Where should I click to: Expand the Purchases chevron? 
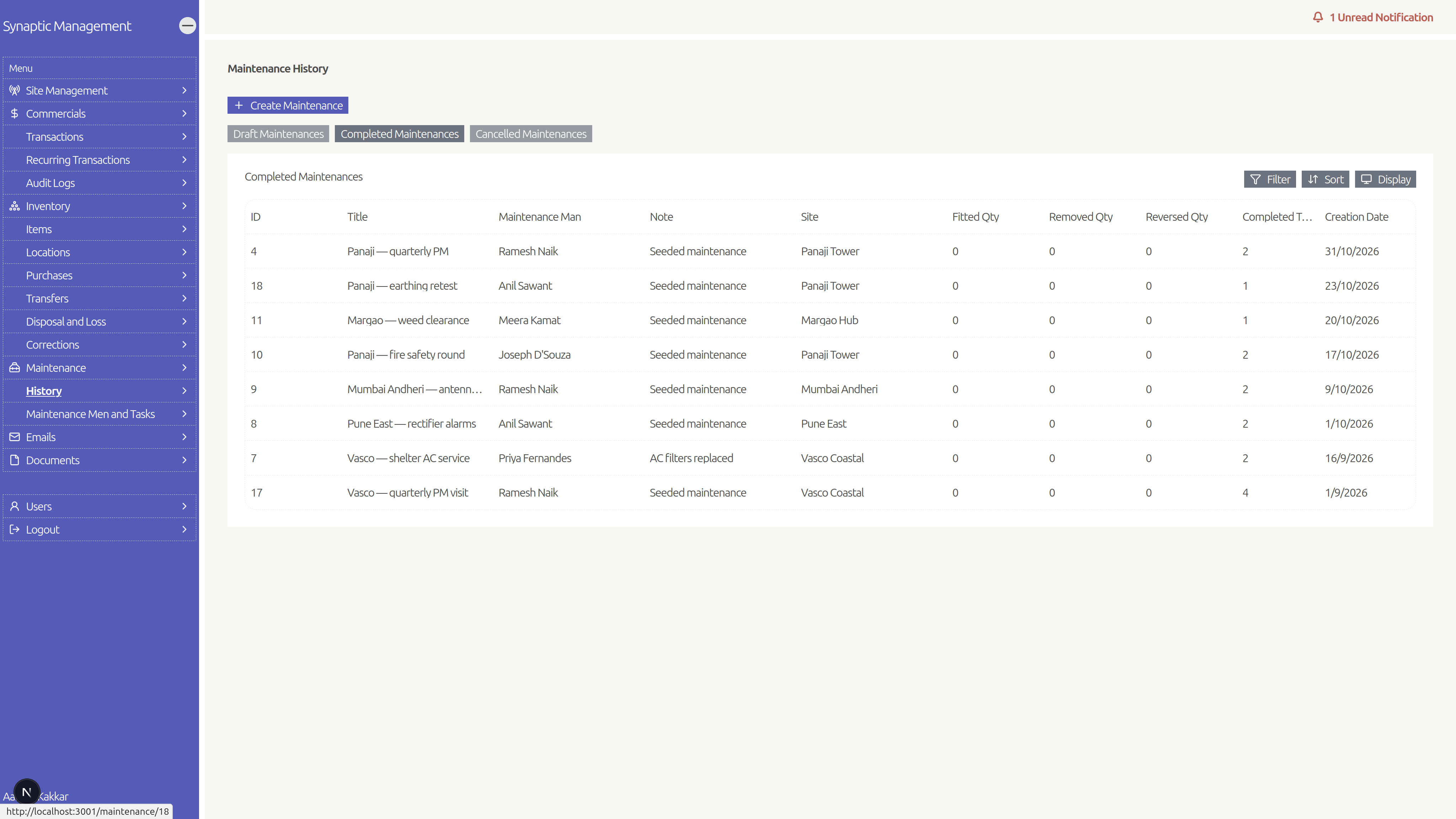pos(184,275)
